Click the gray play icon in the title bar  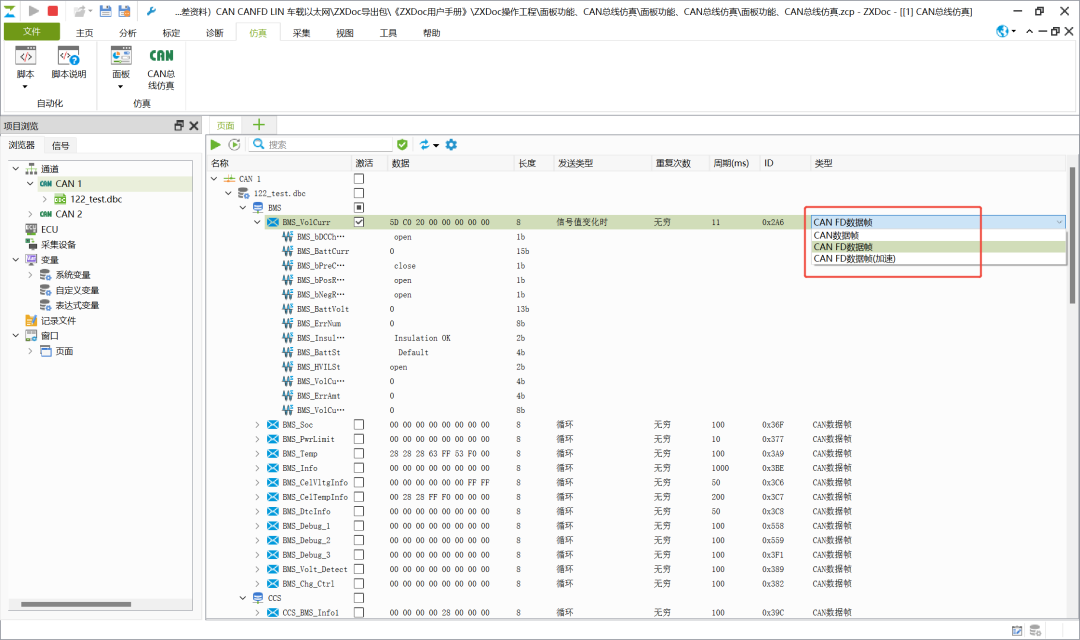pos(33,11)
